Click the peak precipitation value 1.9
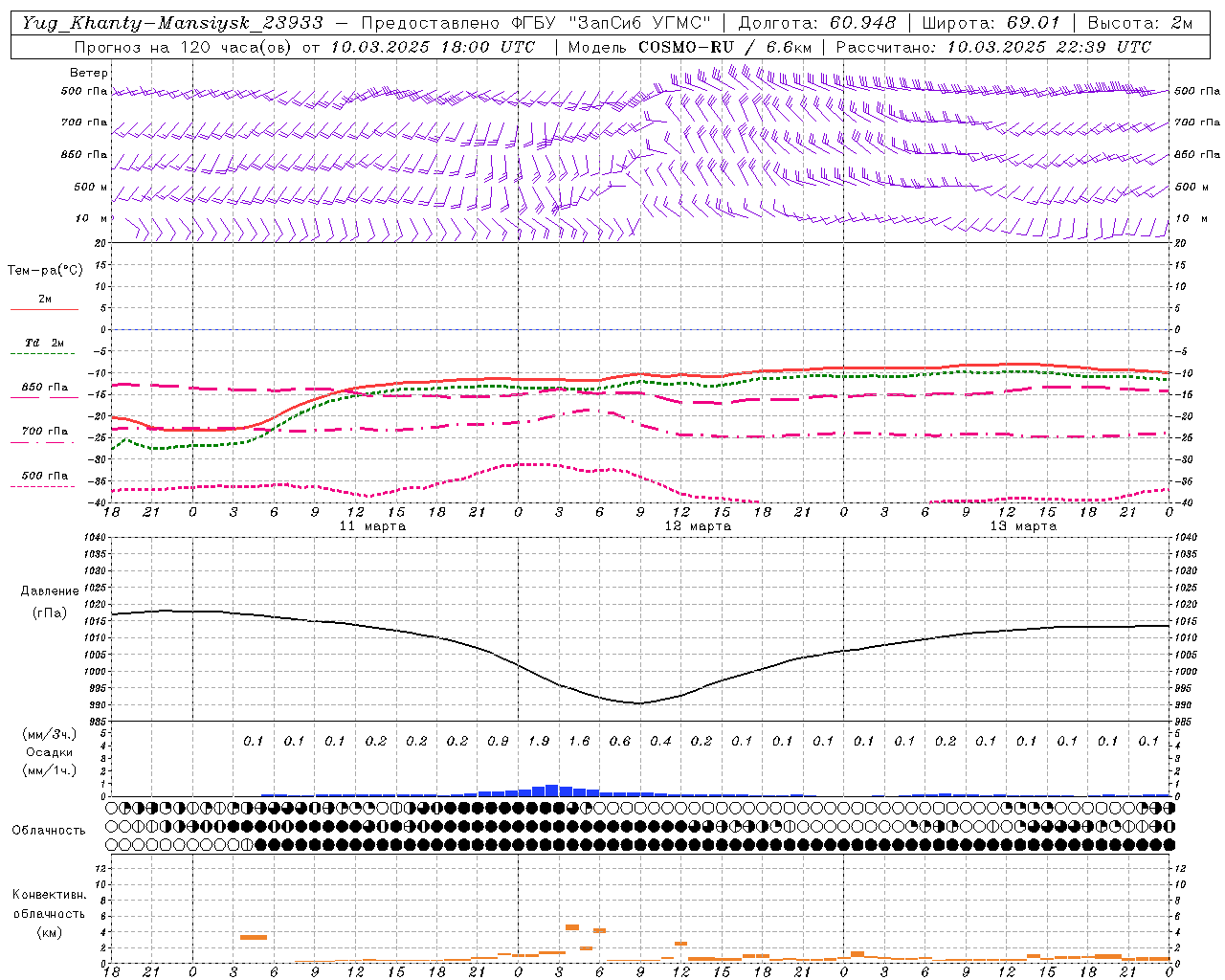Screen dimensions: 1225x980 point(539,741)
